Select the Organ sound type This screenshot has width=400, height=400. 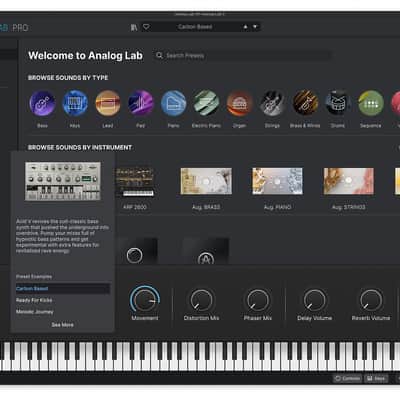[x=239, y=103]
